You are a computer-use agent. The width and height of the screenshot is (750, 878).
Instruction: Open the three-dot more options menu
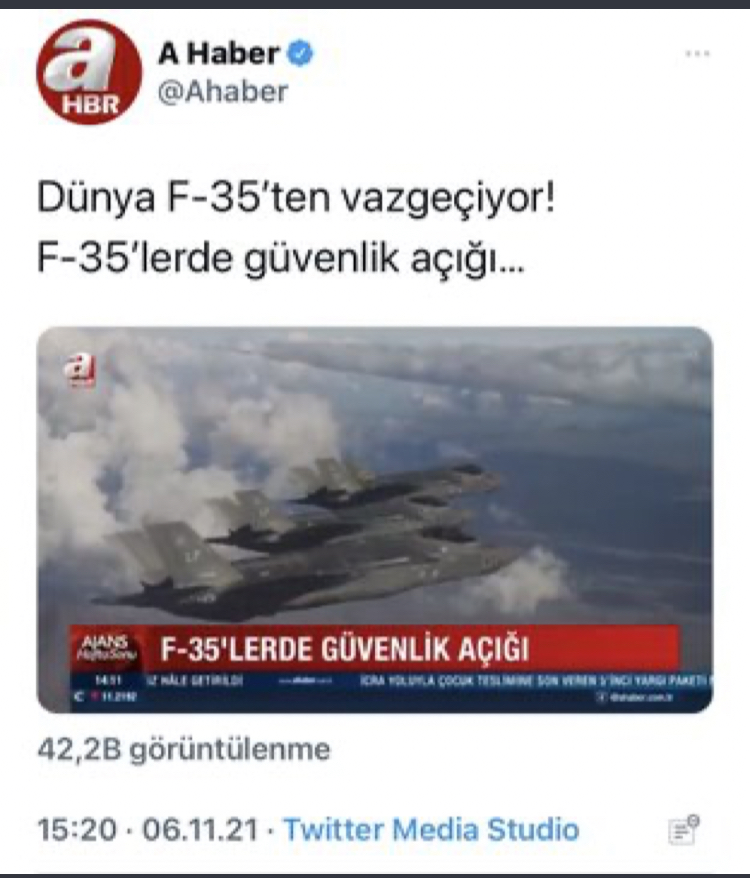(x=697, y=54)
